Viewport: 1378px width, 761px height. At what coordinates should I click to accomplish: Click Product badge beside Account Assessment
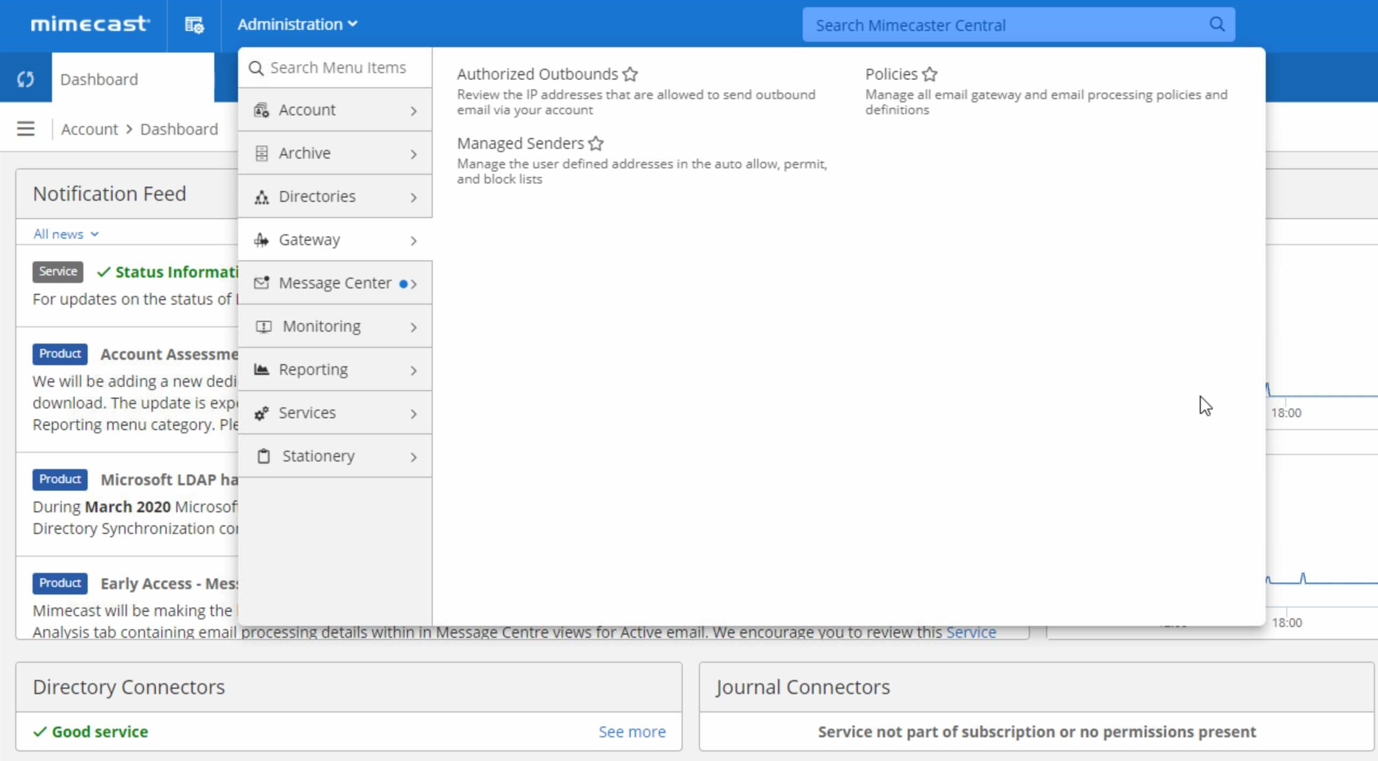click(x=60, y=354)
